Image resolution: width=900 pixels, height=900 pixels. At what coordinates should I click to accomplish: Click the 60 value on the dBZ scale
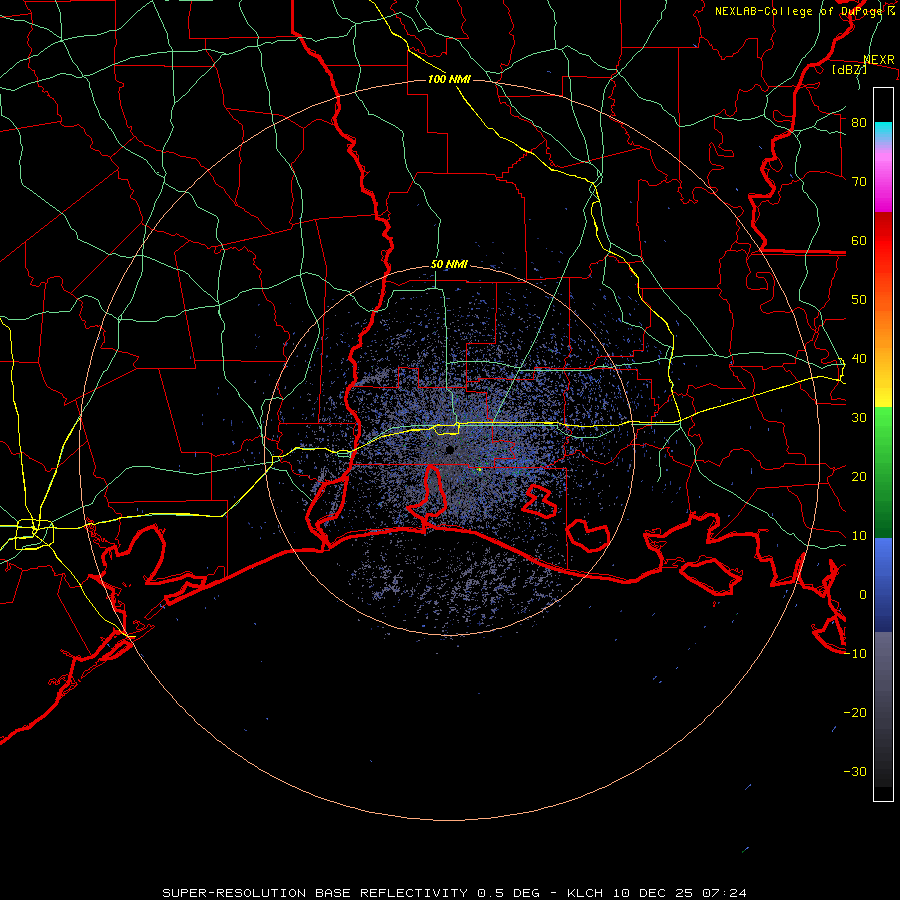click(859, 241)
